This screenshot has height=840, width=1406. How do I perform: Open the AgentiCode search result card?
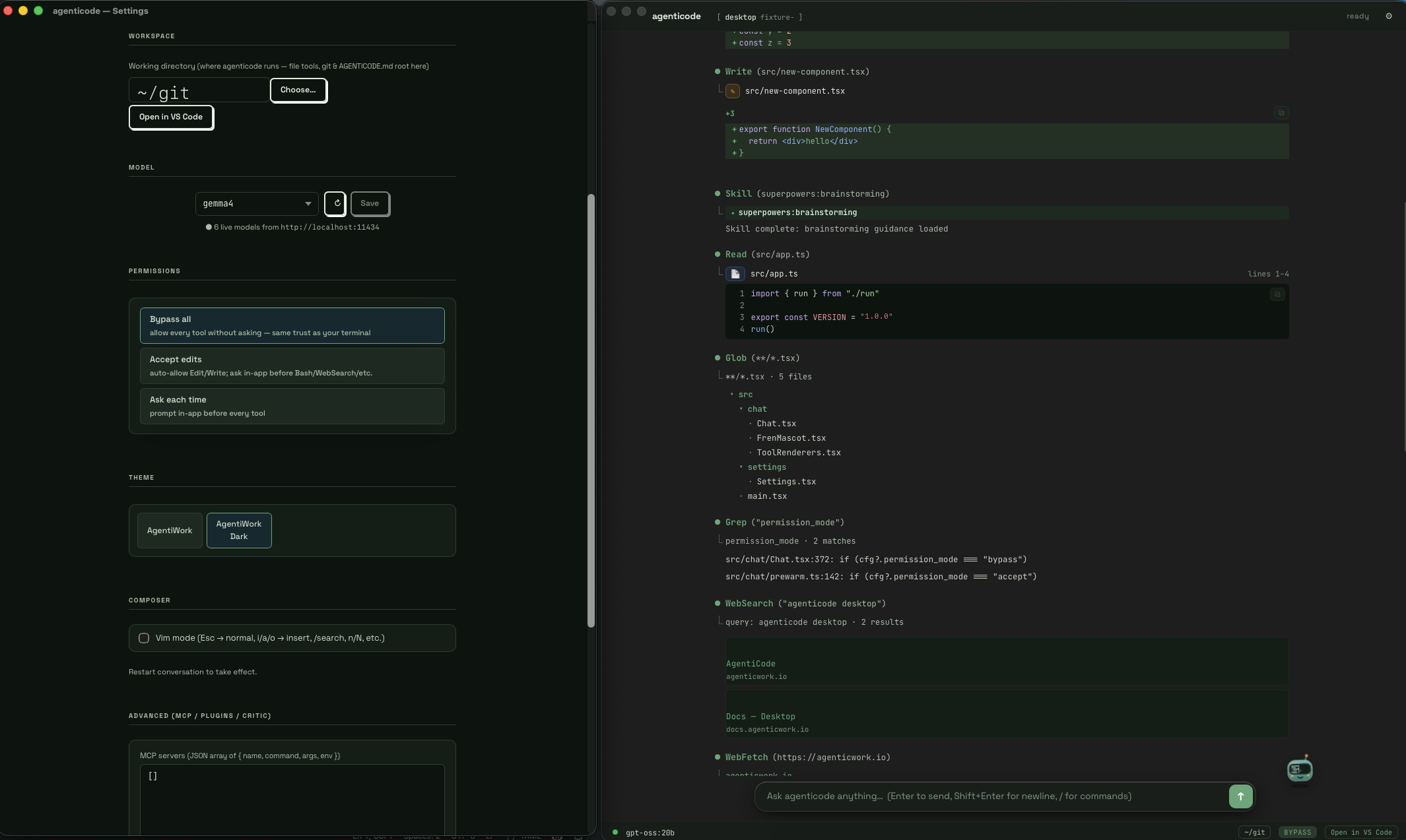pos(1007,661)
